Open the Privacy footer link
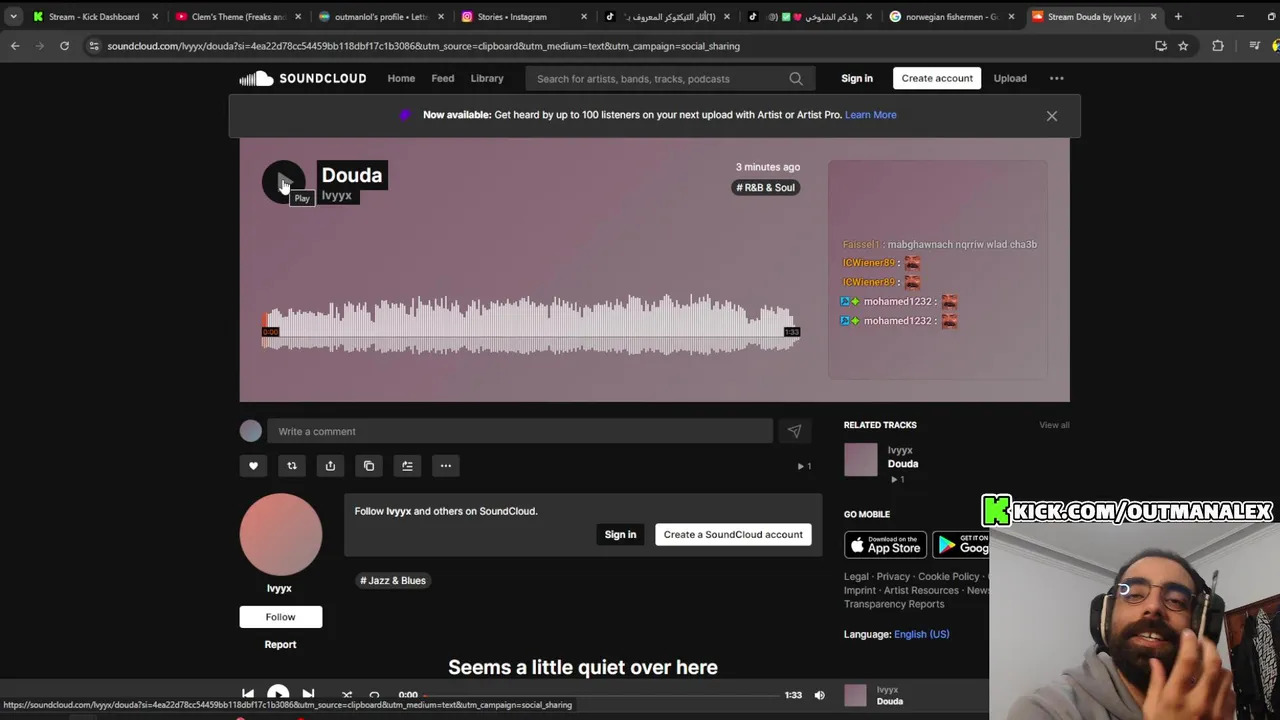 pos(893,576)
